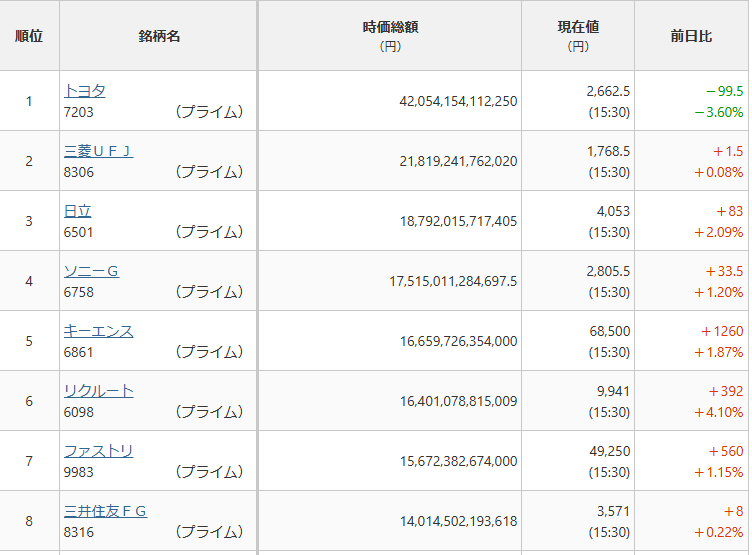
Task: Open the 三井住友ＦＧ stock page
Action: pos(105,511)
